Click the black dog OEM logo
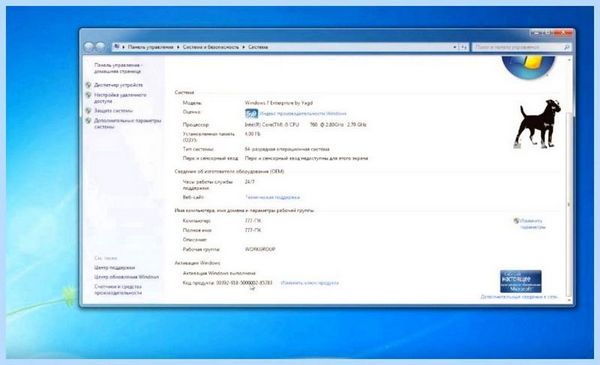 tap(538, 124)
